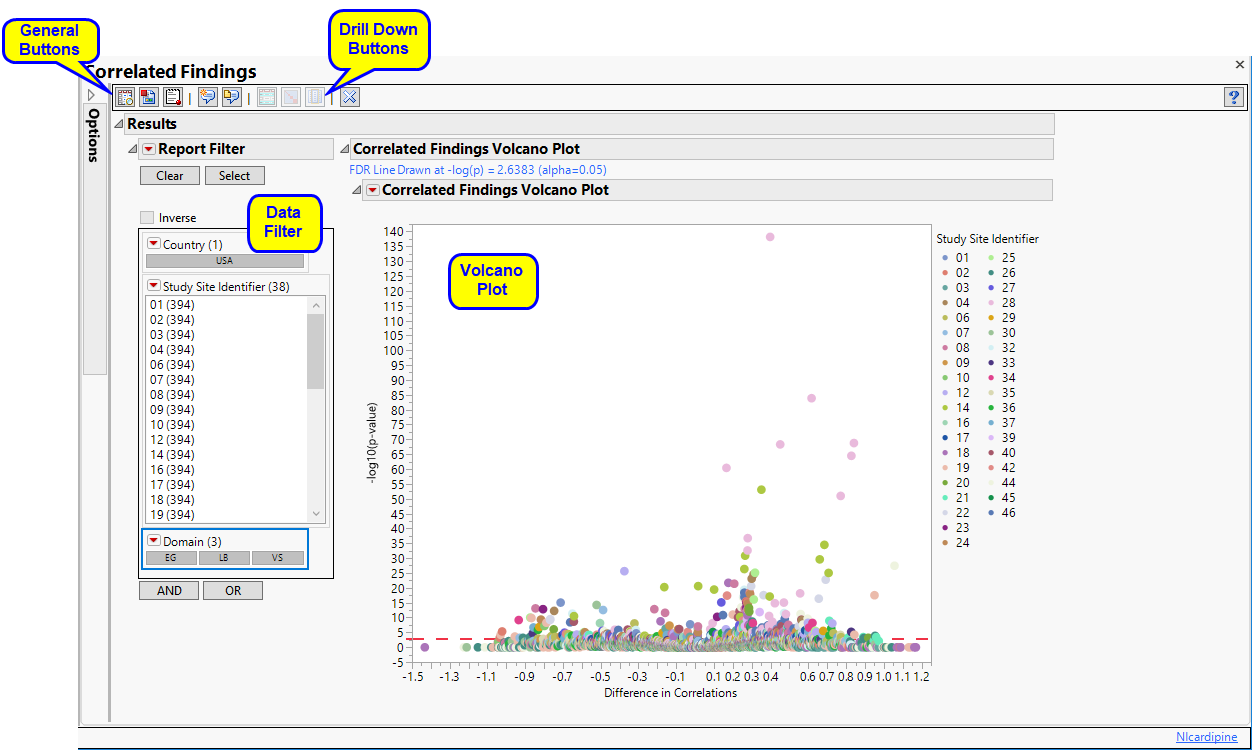Click the notepad with red dot icon
This screenshot has height=750, width=1252.
(173, 97)
